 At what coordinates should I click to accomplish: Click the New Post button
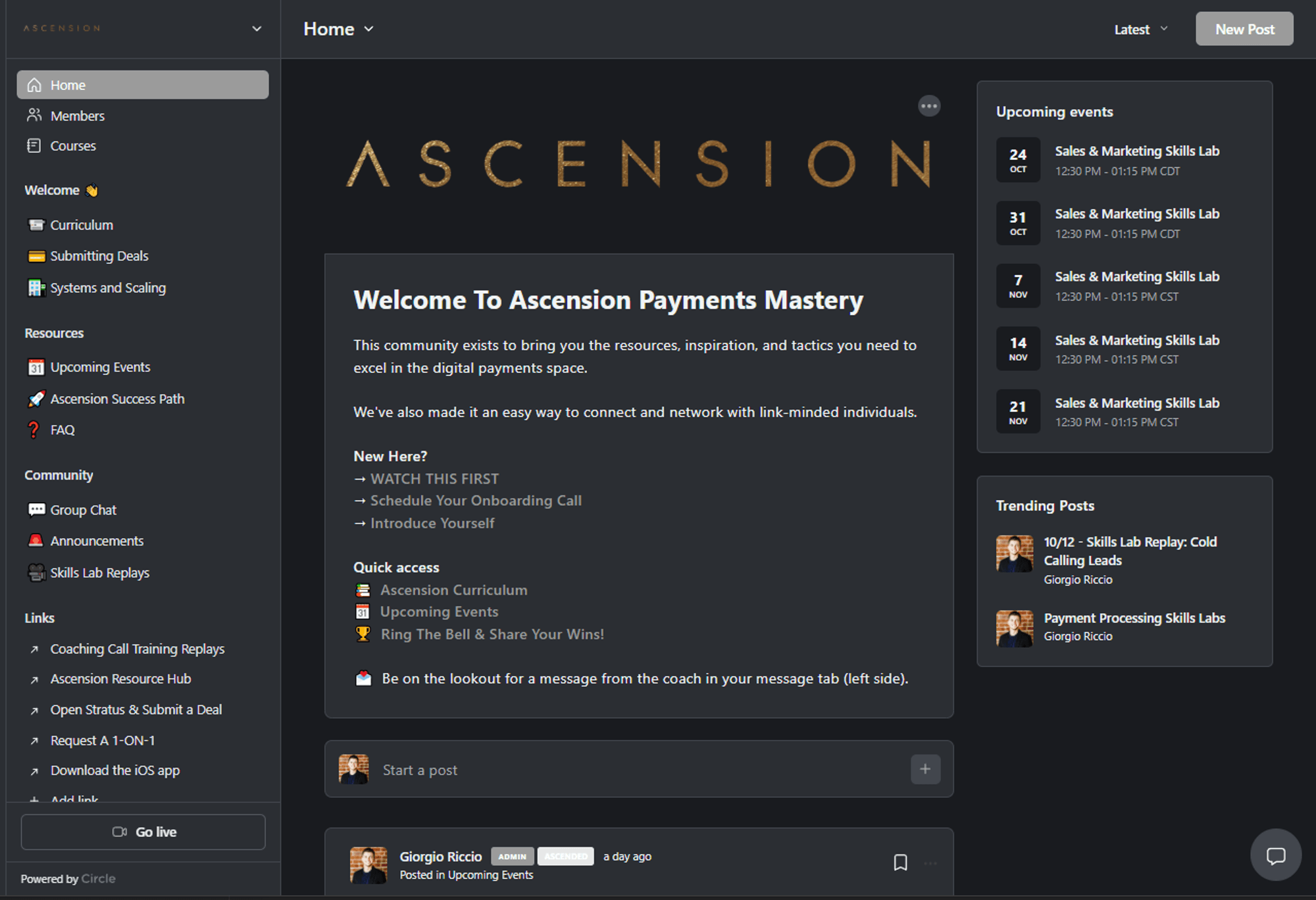[1244, 29]
